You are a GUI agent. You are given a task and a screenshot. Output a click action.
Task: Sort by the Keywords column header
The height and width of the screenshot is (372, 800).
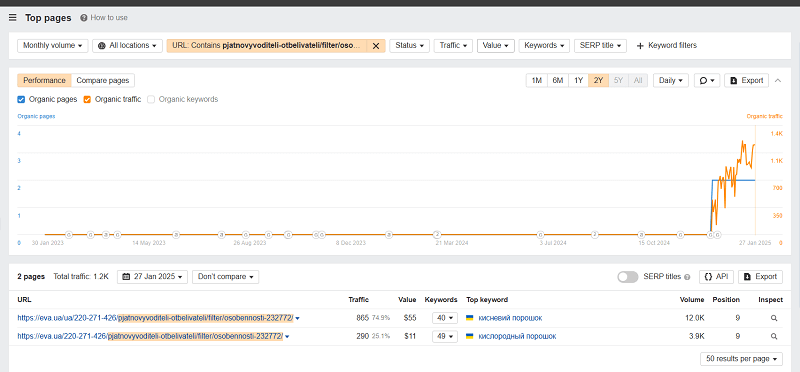coord(441,300)
